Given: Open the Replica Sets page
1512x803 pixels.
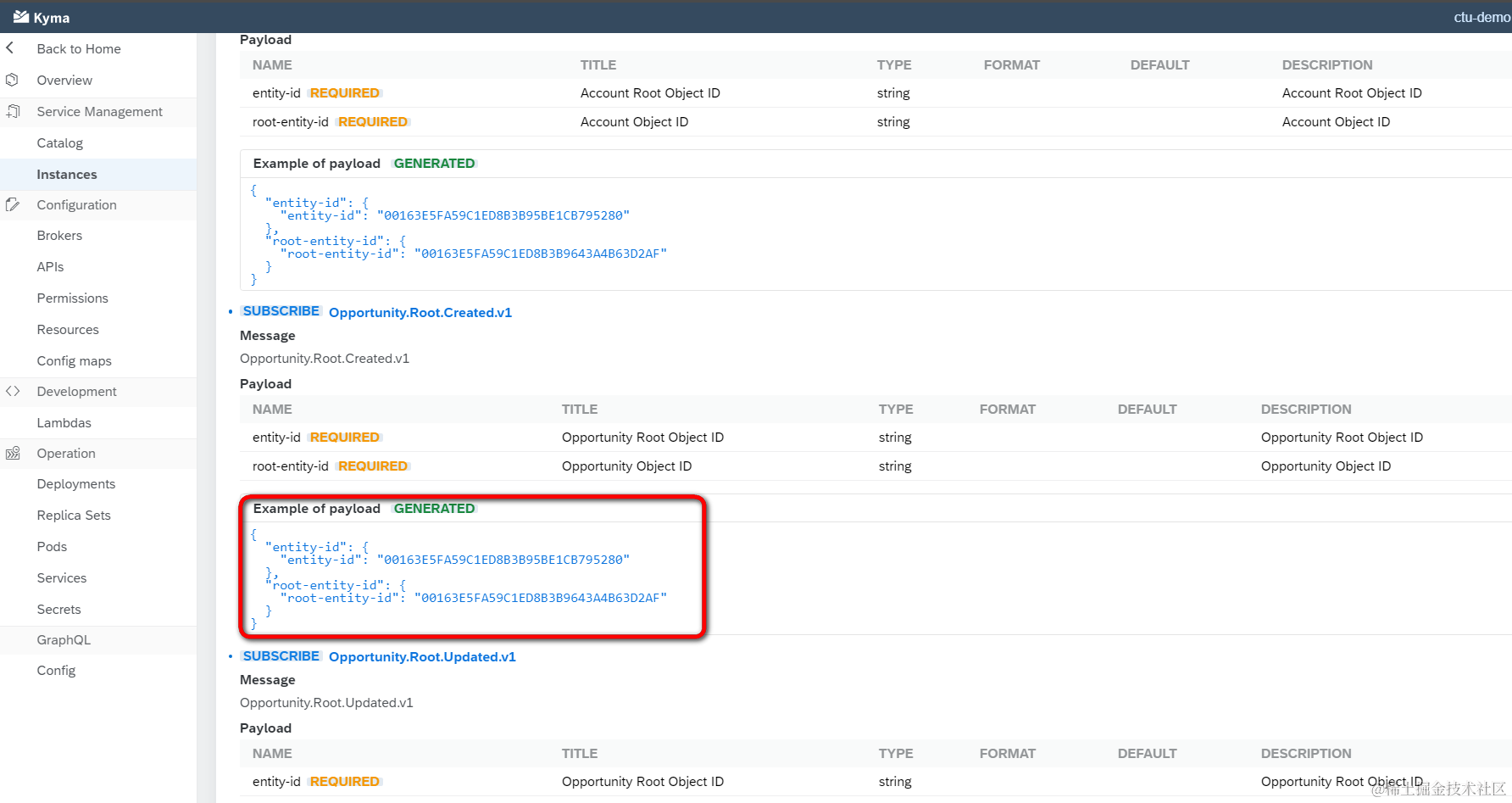Looking at the screenshot, I should (x=74, y=516).
